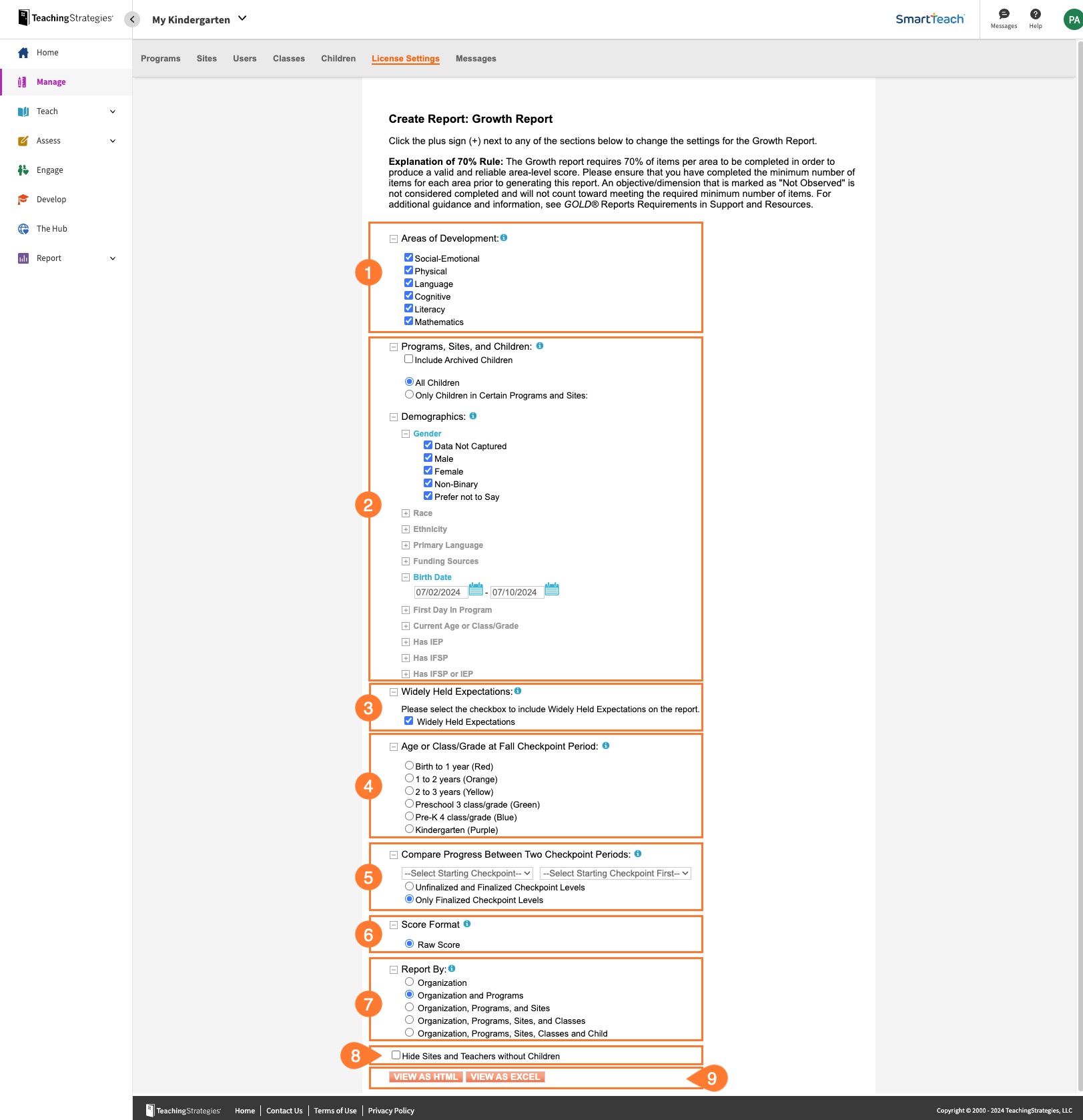Check Hide Sites and Teachers without Children

pyautogui.click(x=396, y=1055)
